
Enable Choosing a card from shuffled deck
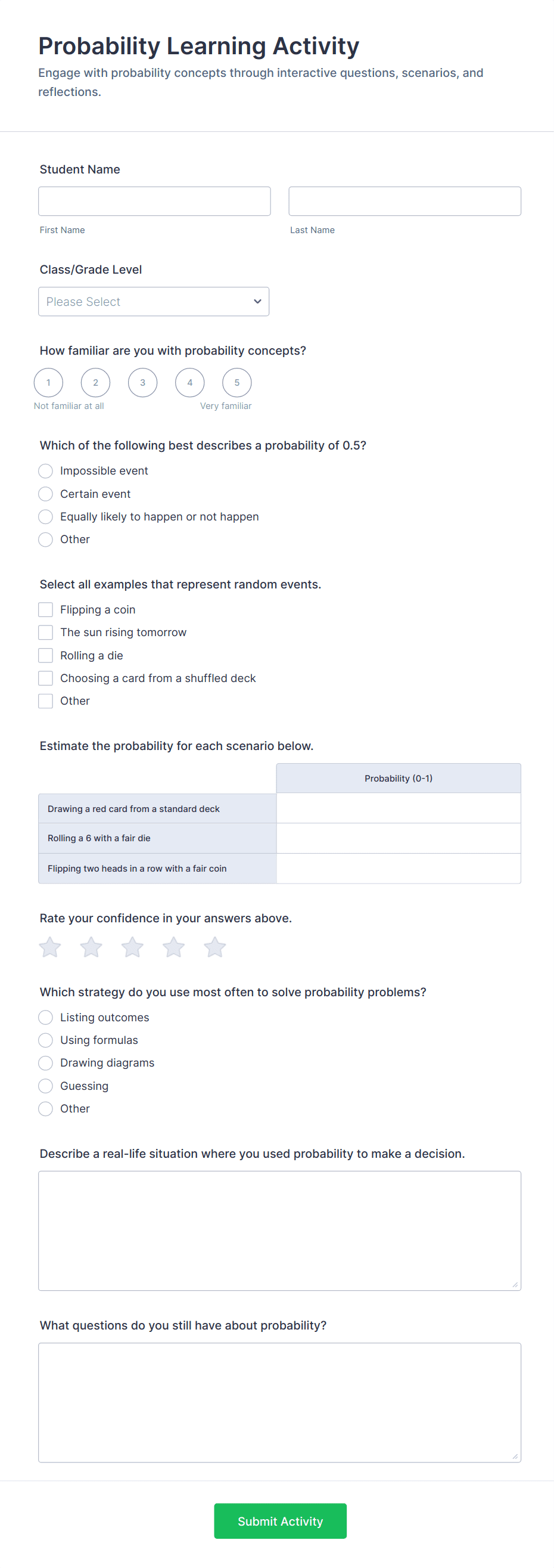pyautogui.click(x=46, y=678)
